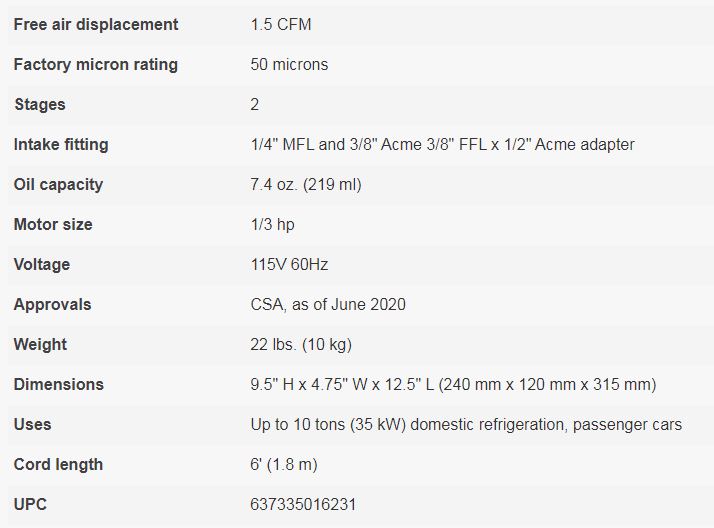Click the Dimensions row label
This screenshot has width=714, height=528.
tap(59, 384)
